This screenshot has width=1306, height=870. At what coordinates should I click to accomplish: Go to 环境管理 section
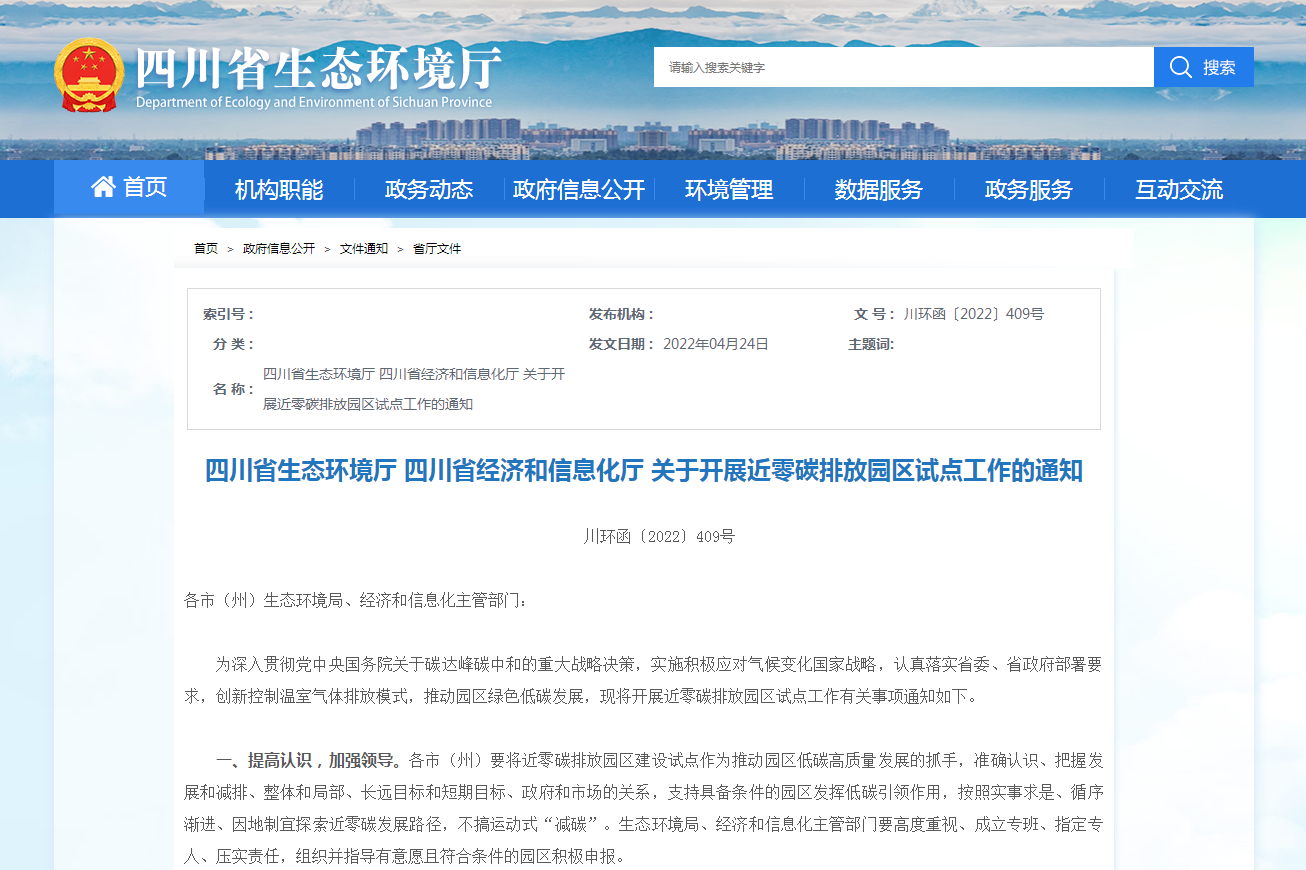coord(729,190)
